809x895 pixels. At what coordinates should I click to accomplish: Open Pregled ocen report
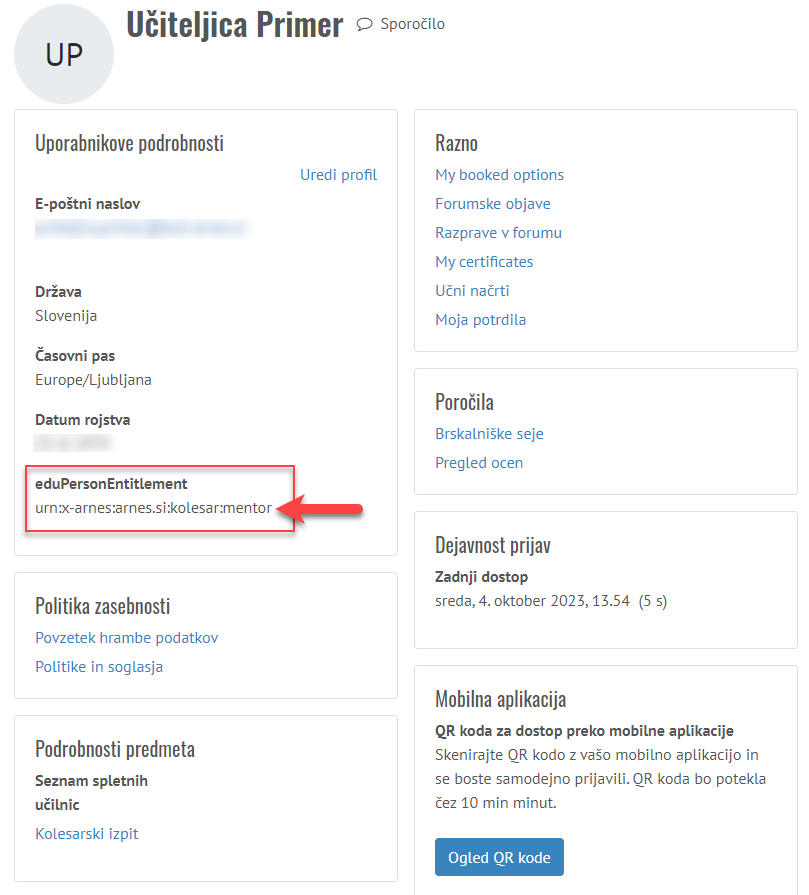(x=479, y=463)
